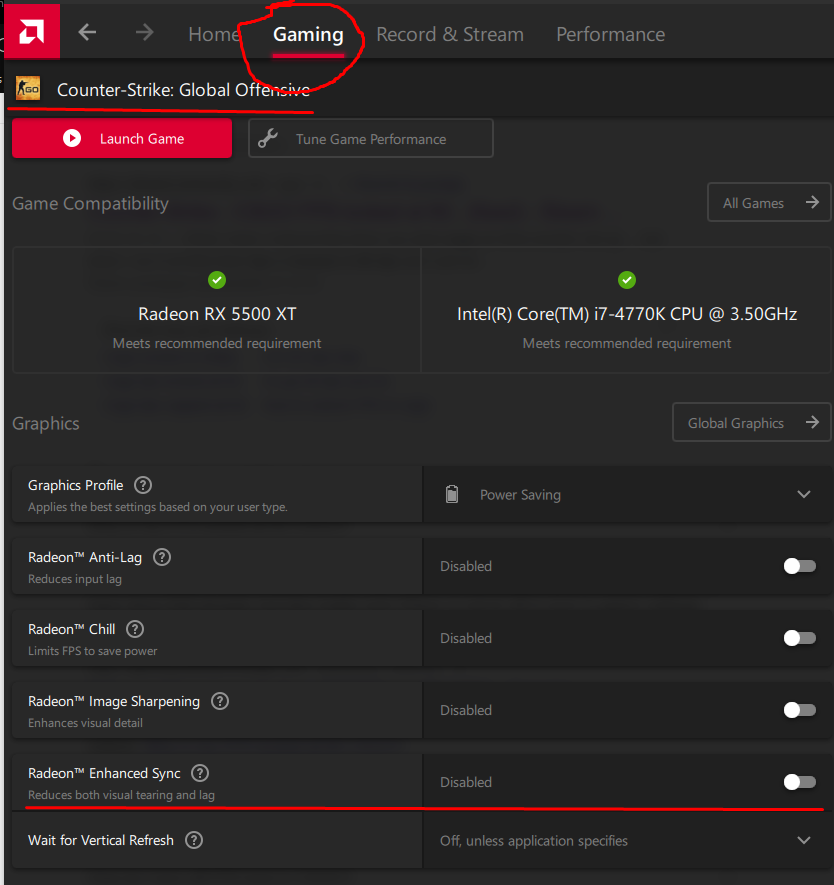The height and width of the screenshot is (885, 834).
Task: Click the Radeon Anti-Lag label
Action: pos(85,557)
